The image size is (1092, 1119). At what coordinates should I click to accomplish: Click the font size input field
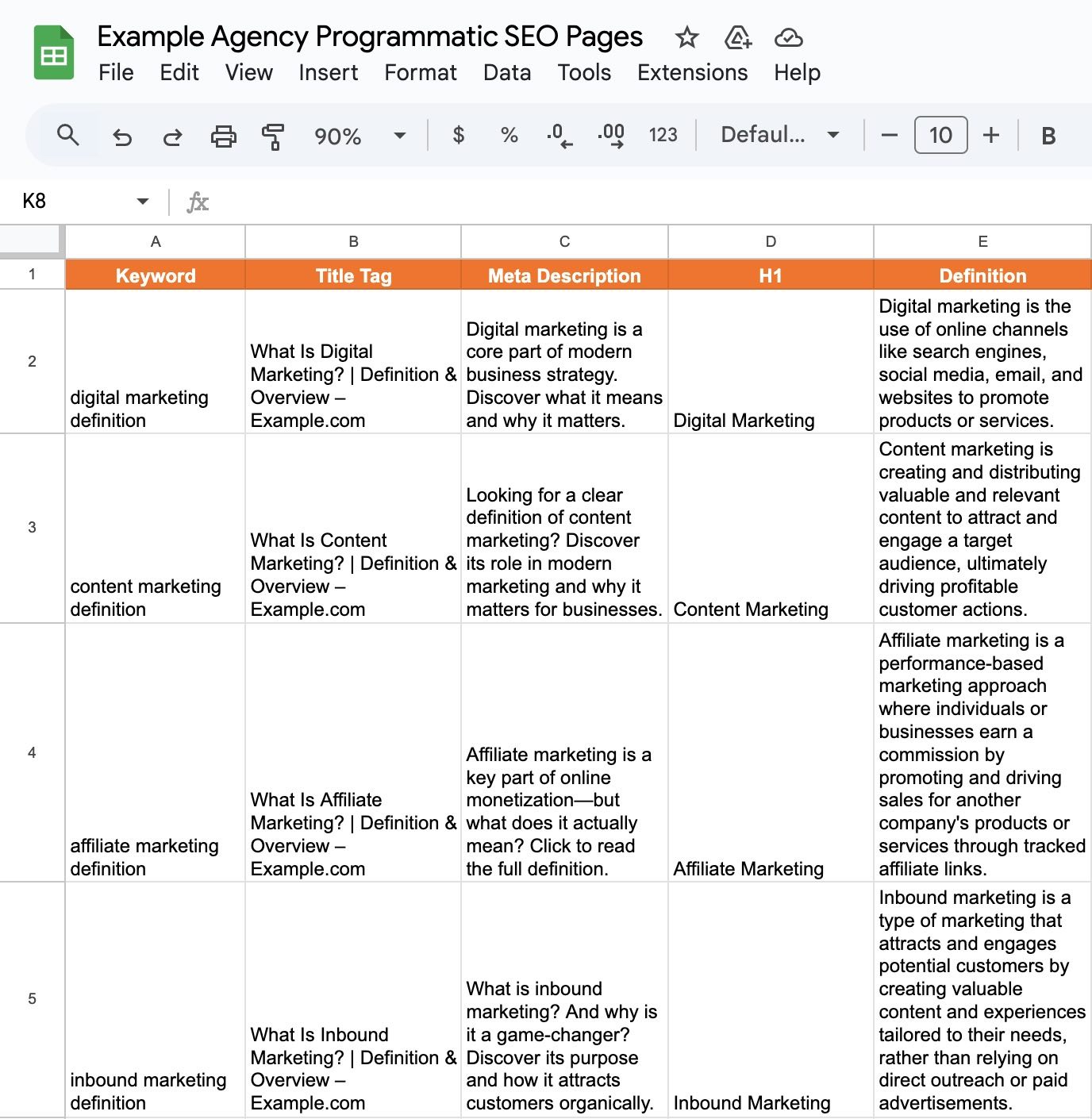[x=940, y=135]
